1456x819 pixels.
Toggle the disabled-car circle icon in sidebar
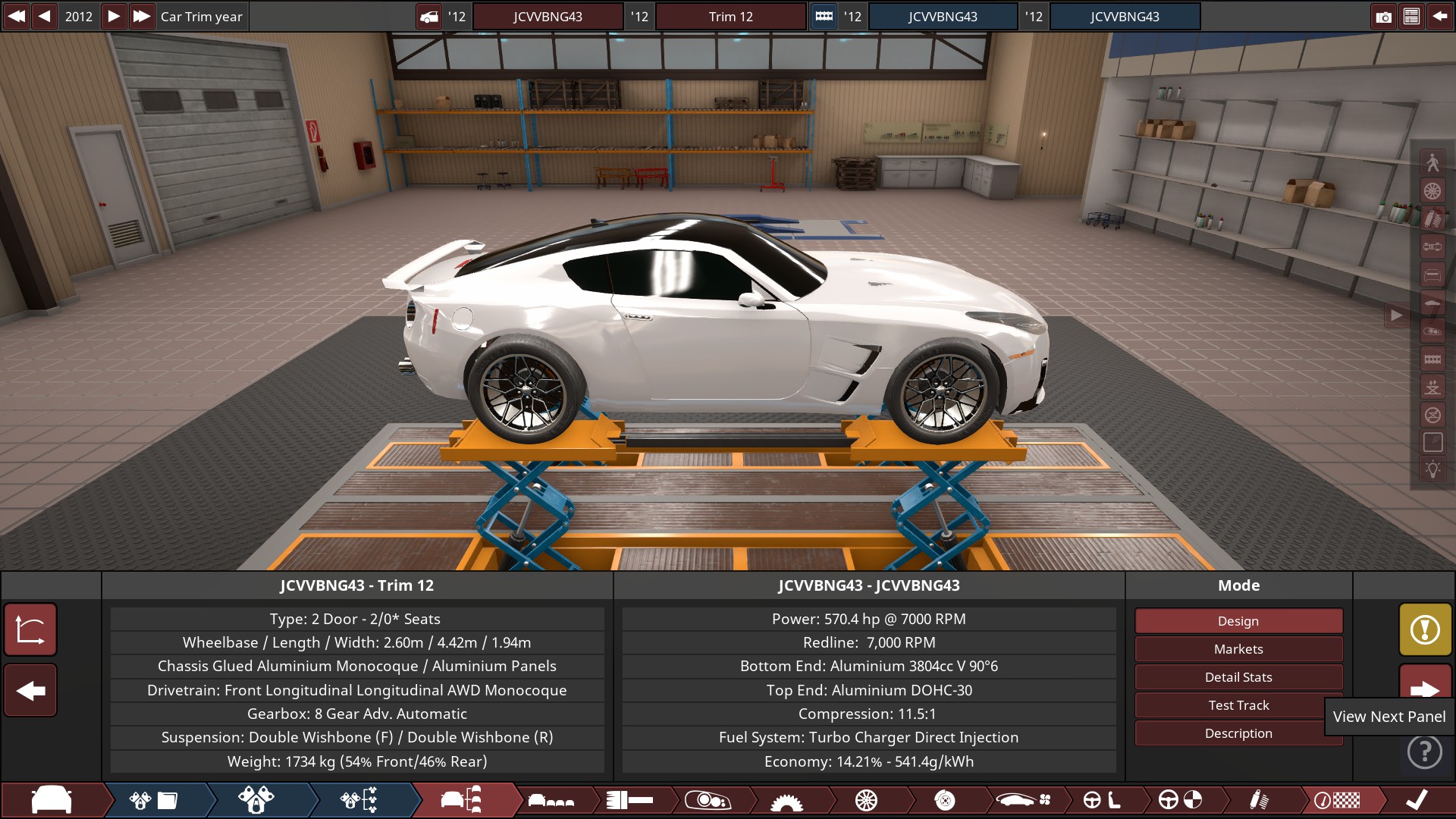coord(1432,415)
